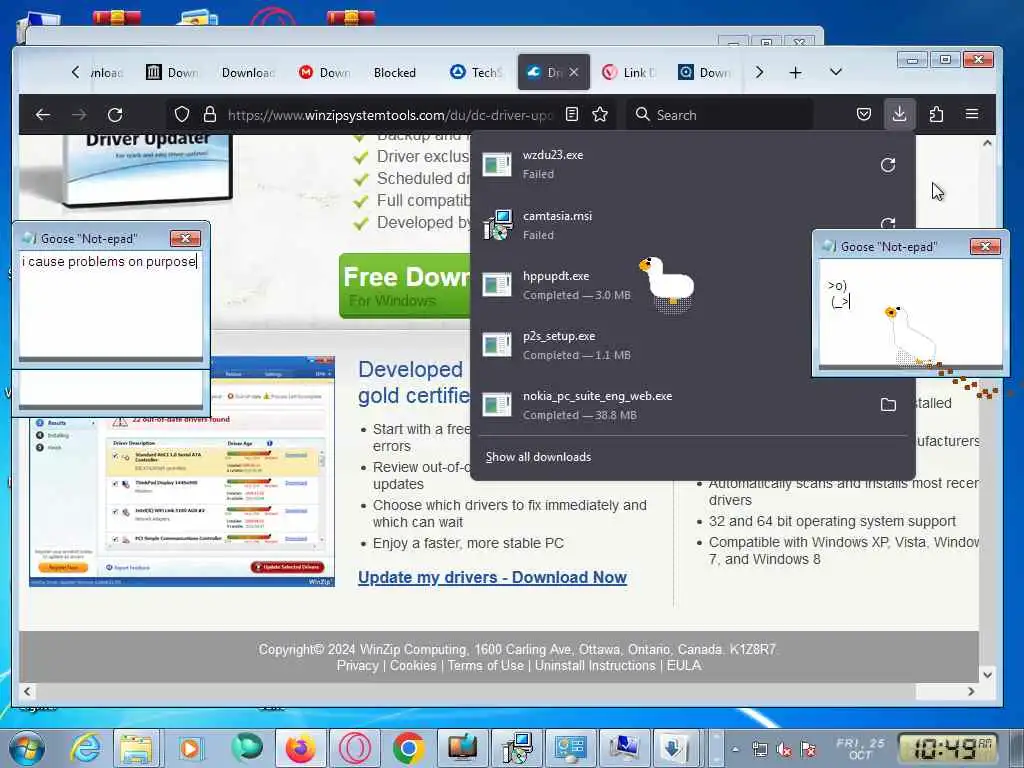Launch Internet Explorer from the taskbar
The image size is (1024, 768).
(x=85, y=748)
